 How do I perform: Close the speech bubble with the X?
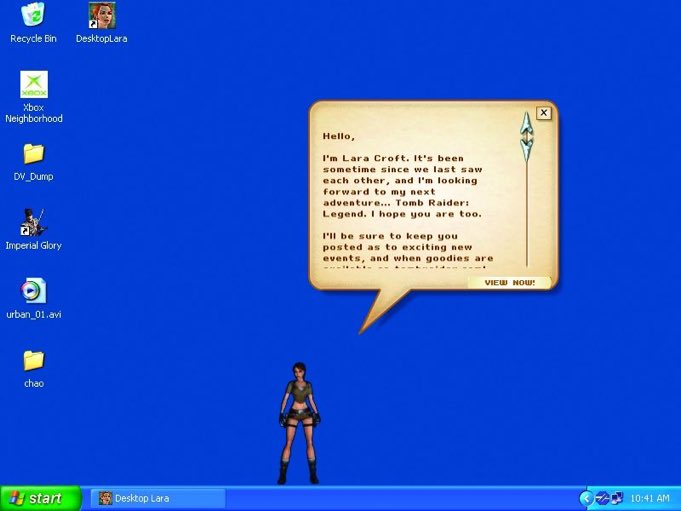tap(544, 113)
